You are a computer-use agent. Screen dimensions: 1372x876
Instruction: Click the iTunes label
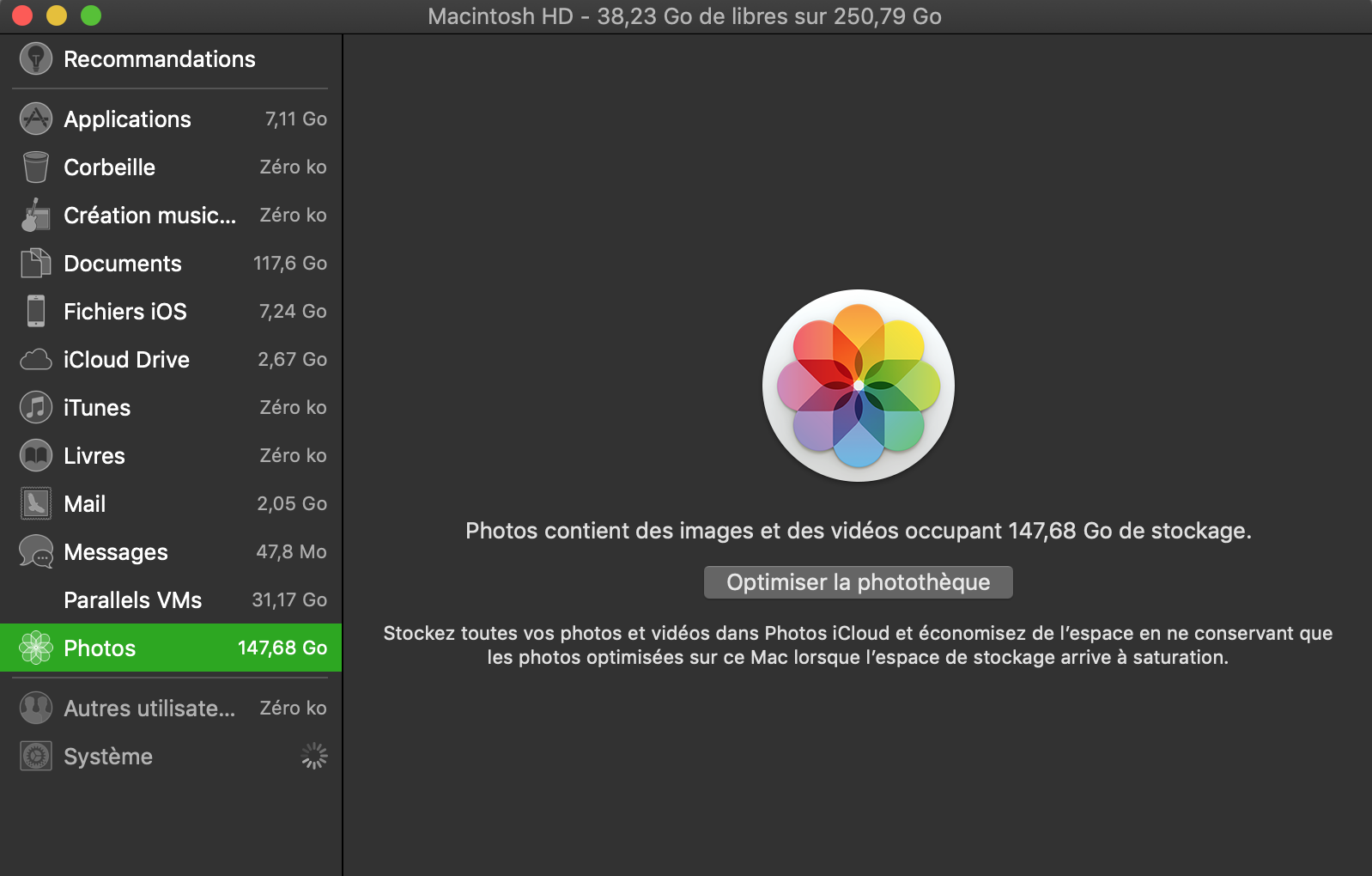click(x=97, y=407)
